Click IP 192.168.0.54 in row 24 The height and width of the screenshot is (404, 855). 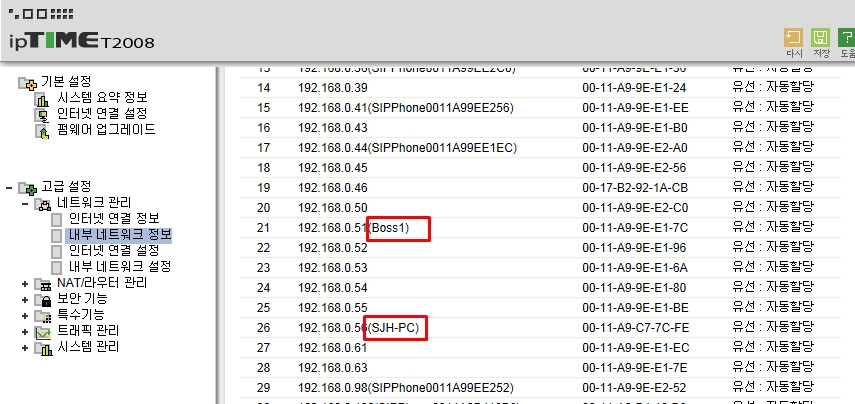[x=333, y=288]
